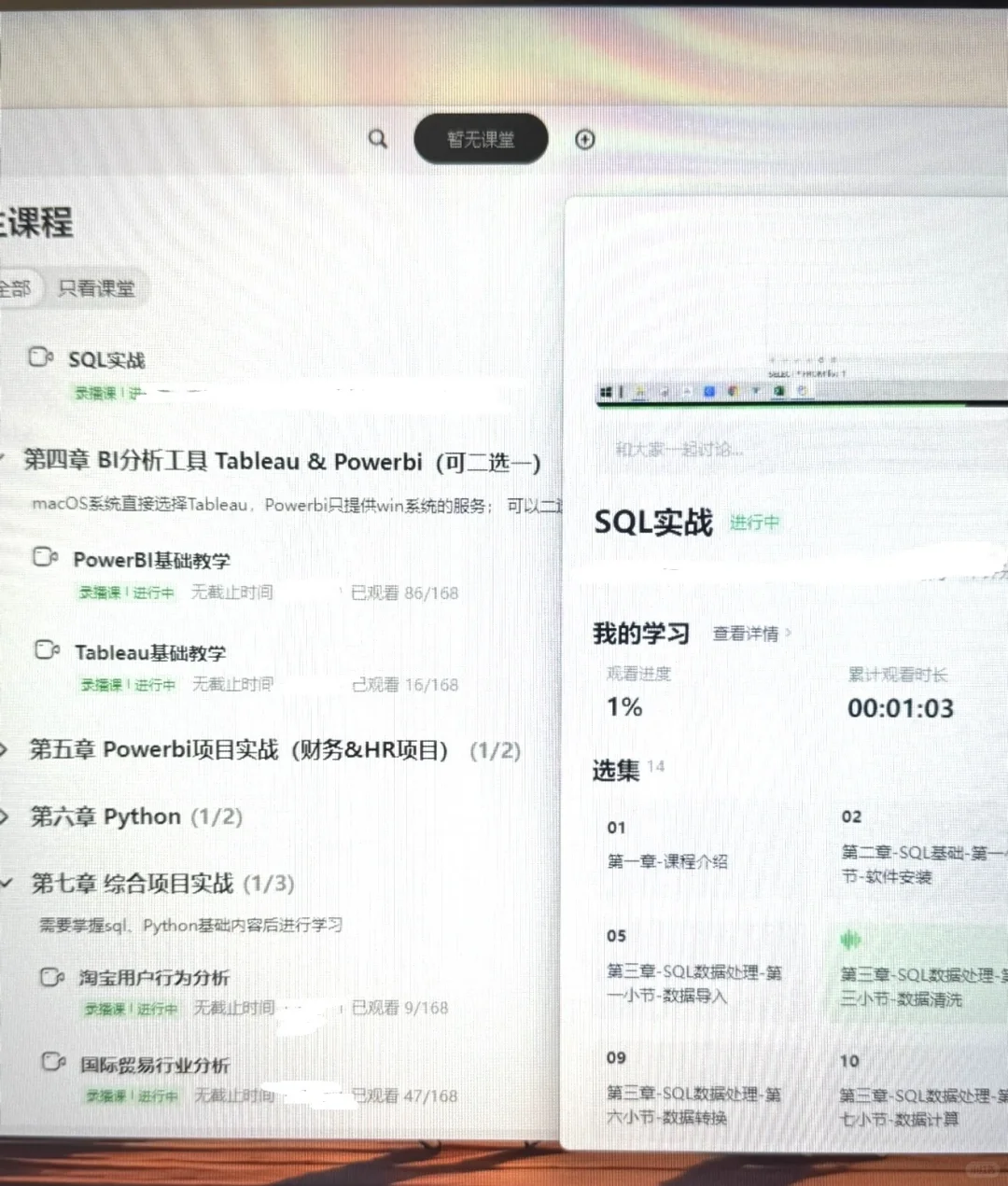
Task: Open the 淘宝用户行为分析 course
Action: pyautogui.click(x=154, y=978)
